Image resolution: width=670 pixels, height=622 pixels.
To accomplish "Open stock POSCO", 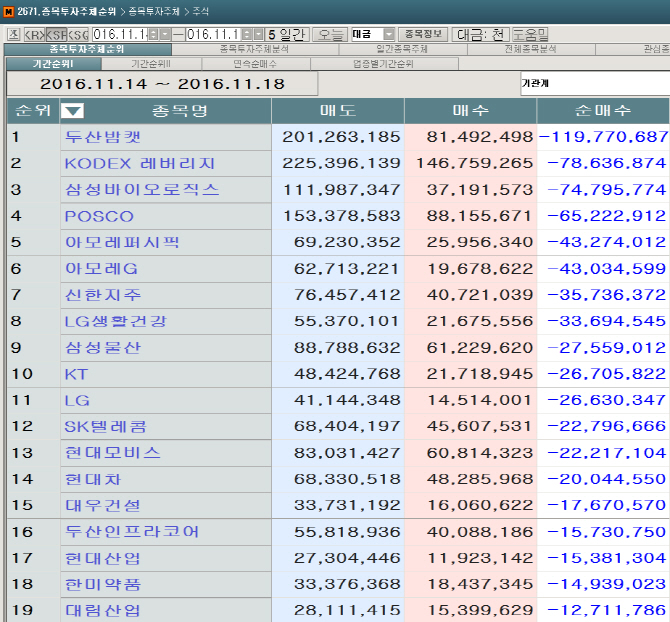I will [x=99, y=216].
